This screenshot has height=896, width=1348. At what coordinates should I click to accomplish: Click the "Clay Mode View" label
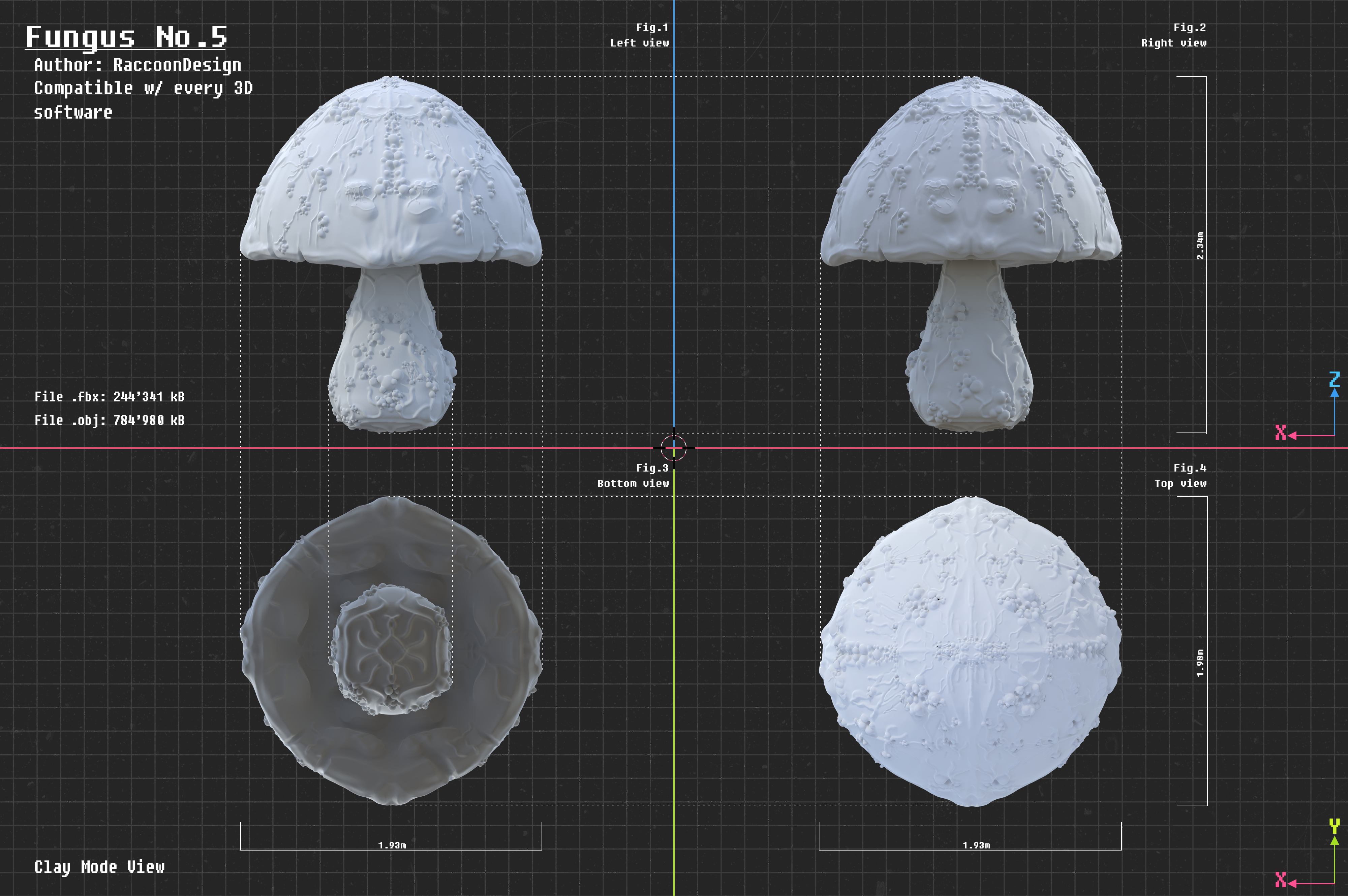coord(99,867)
